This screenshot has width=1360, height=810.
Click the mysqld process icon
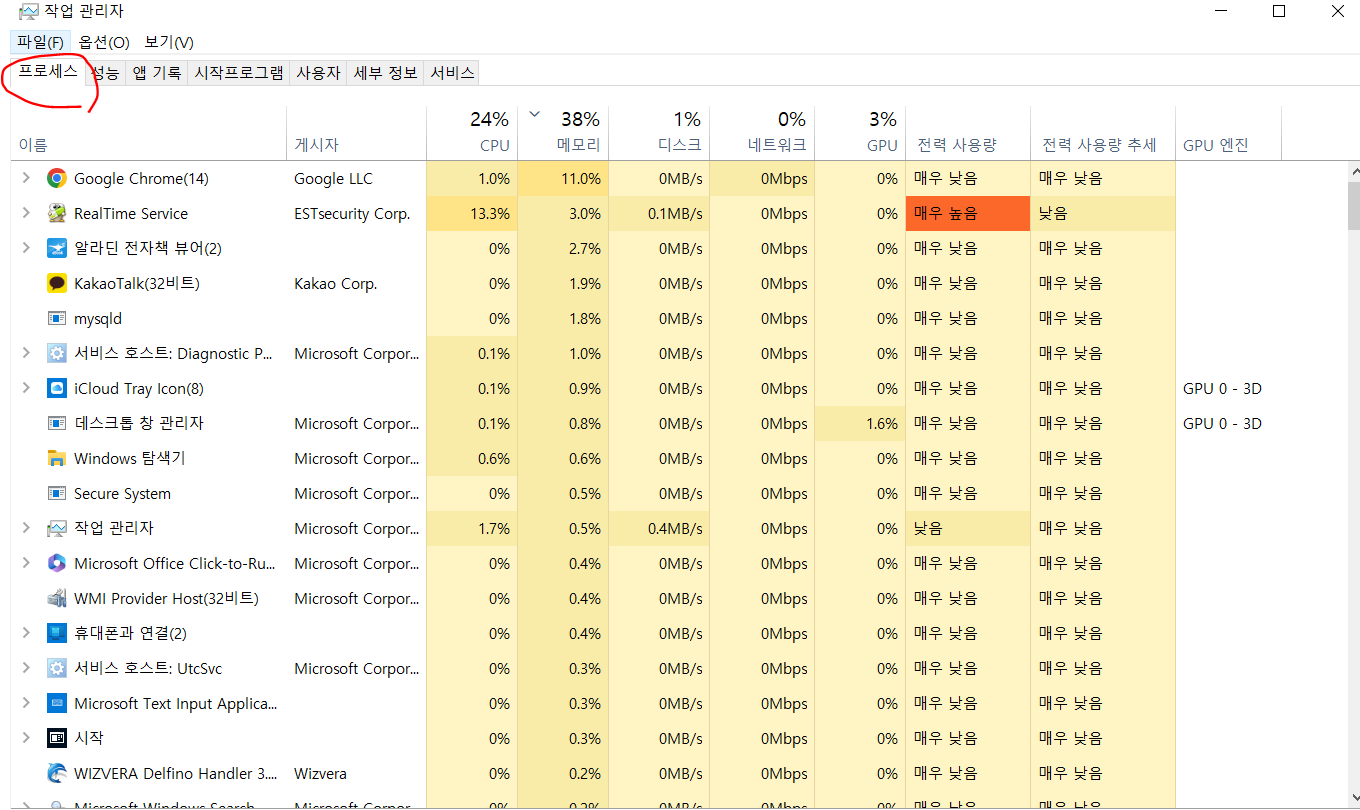point(57,319)
